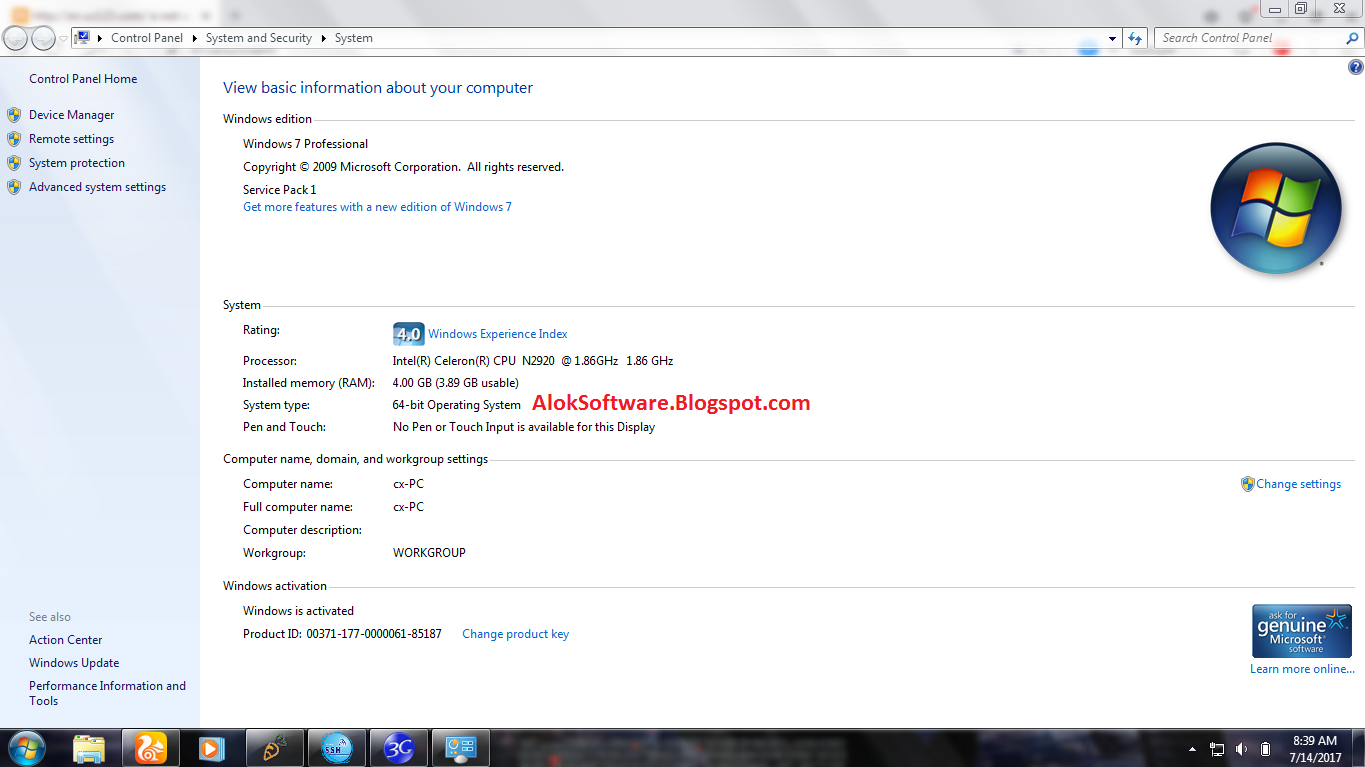Click the System protection shield icon
Image resolution: width=1365 pixels, height=767 pixels.
click(14, 163)
